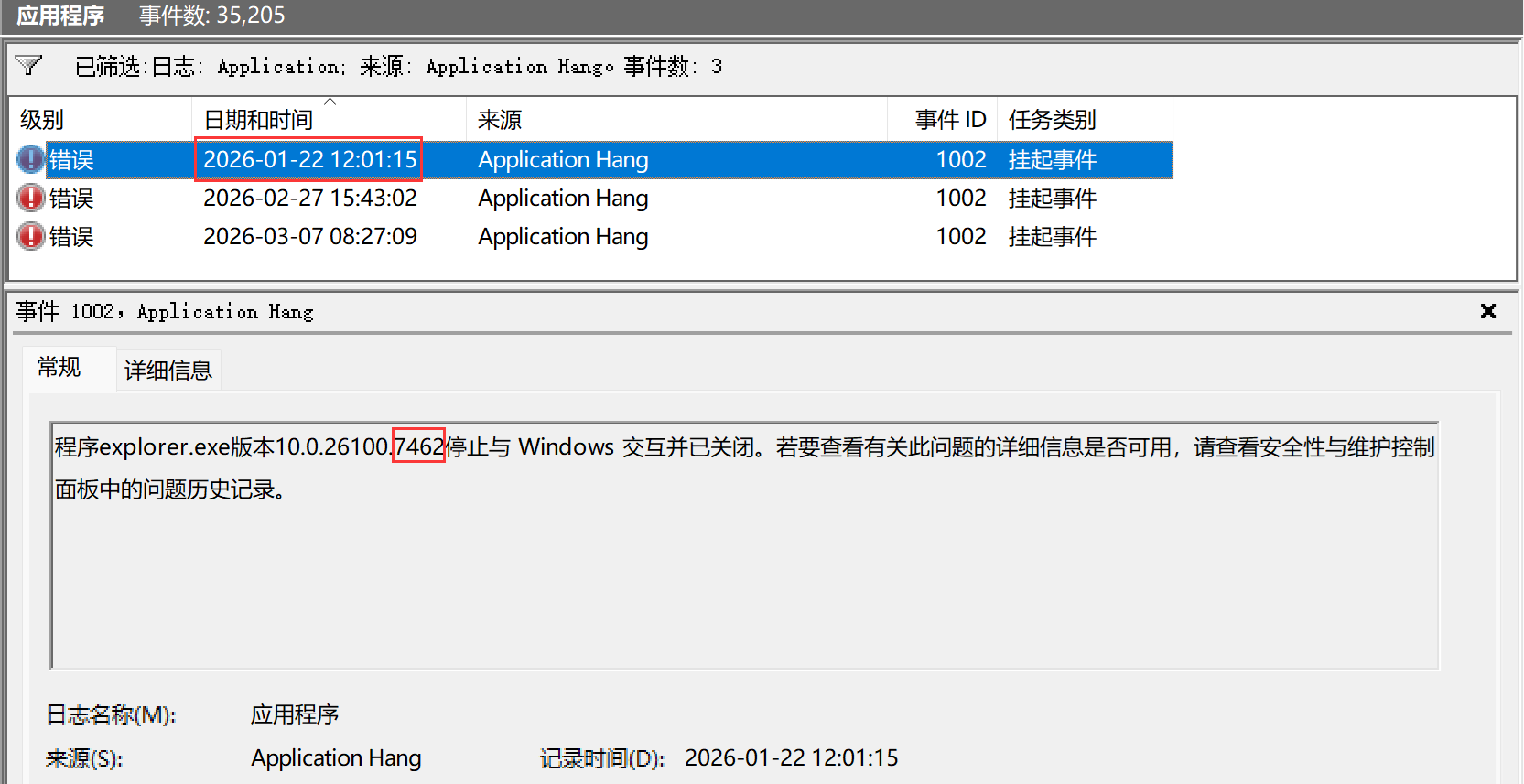
Task: Click version number 7462 in event description
Action: click(x=419, y=446)
